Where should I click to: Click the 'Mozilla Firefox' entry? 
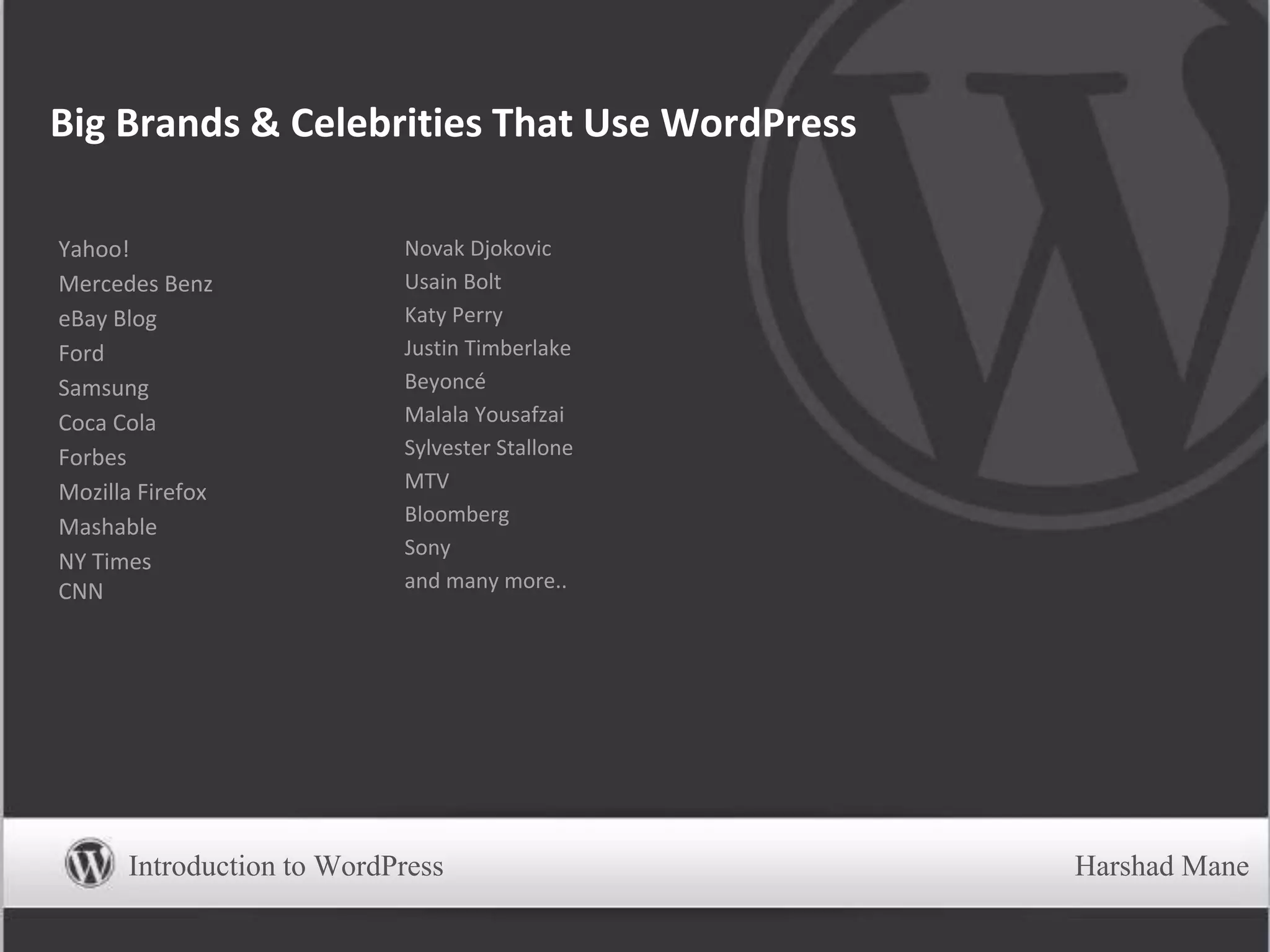tap(133, 492)
